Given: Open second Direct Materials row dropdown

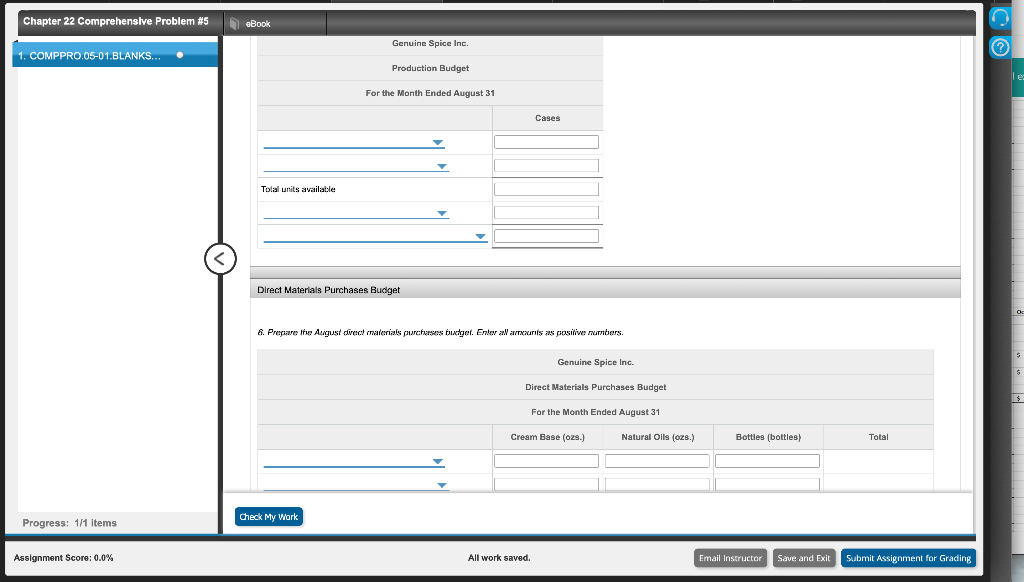Looking at the screenshot, I should click(356, 485).
